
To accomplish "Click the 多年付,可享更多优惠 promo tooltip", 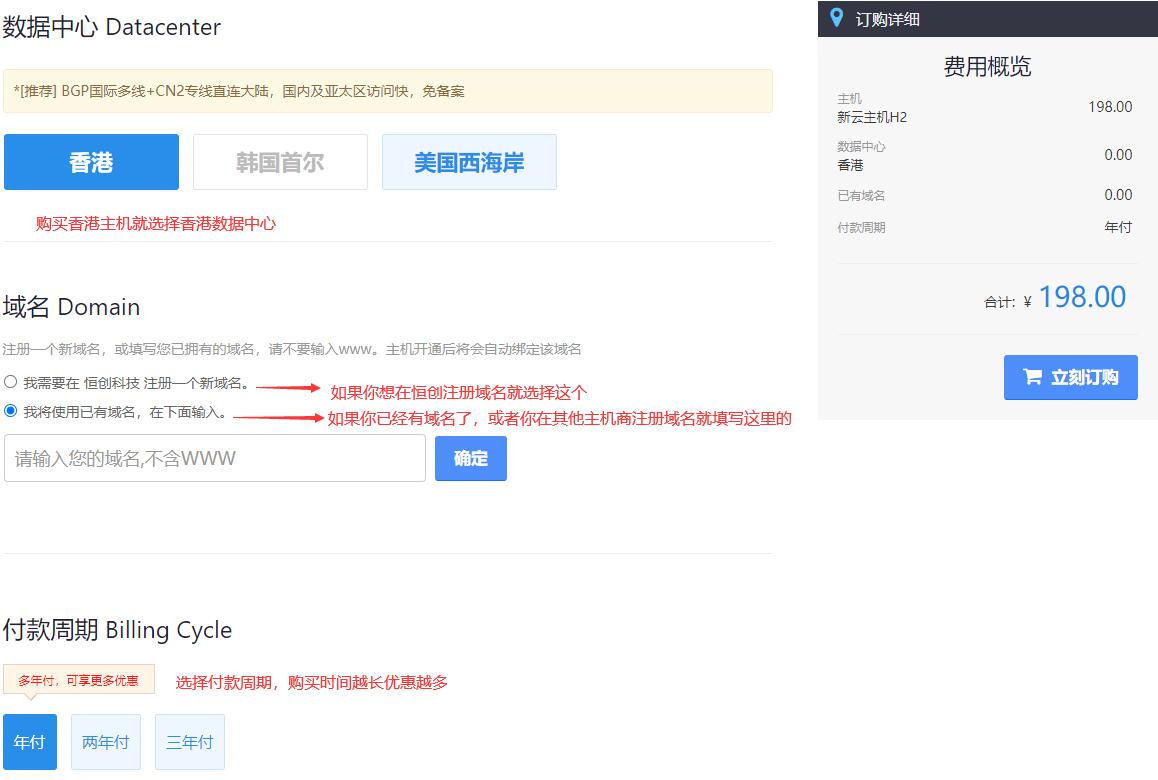I will pyautogui.click(x=79, y=680).
